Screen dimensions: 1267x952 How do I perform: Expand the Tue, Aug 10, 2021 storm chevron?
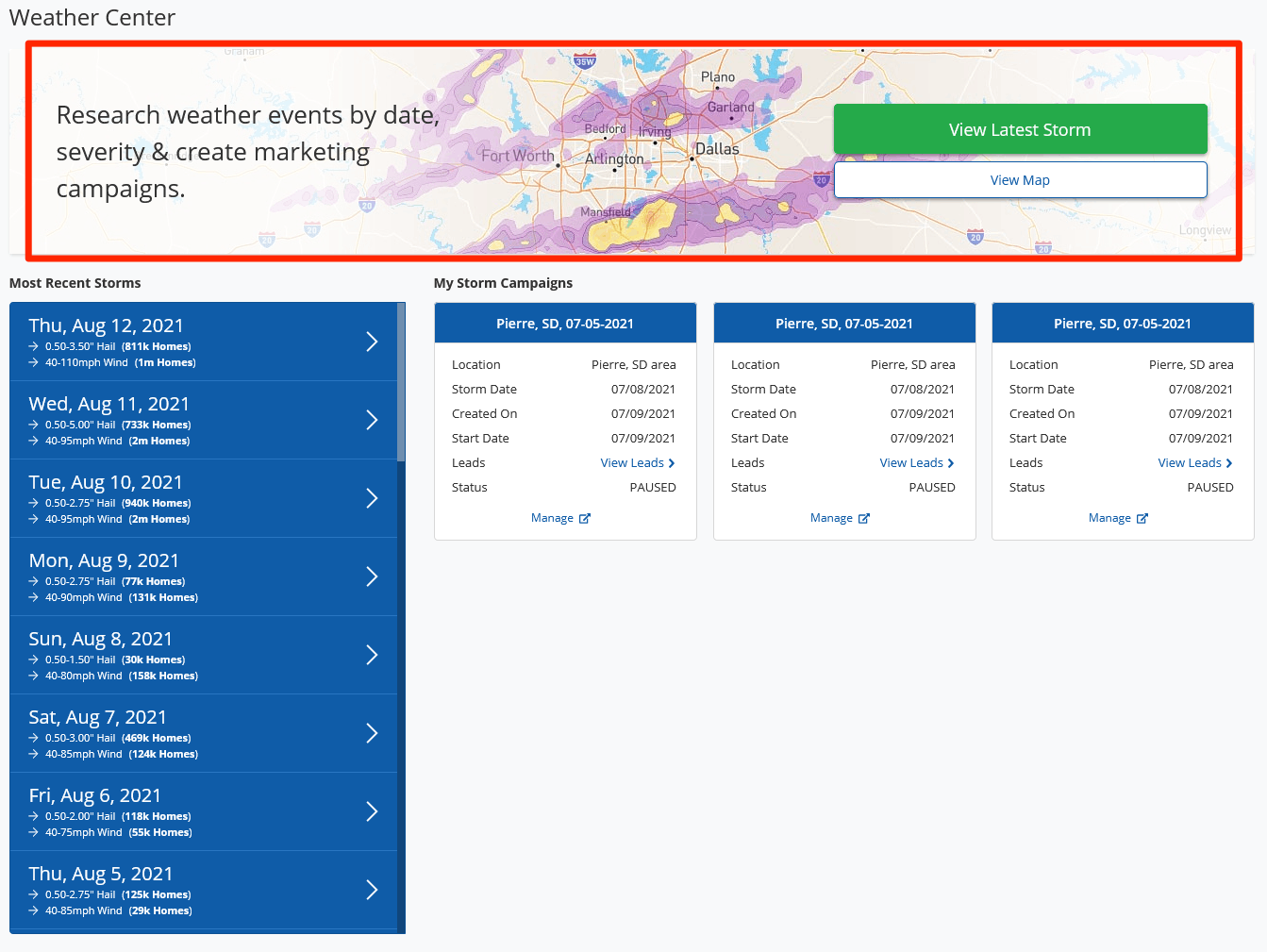[372, 498]
